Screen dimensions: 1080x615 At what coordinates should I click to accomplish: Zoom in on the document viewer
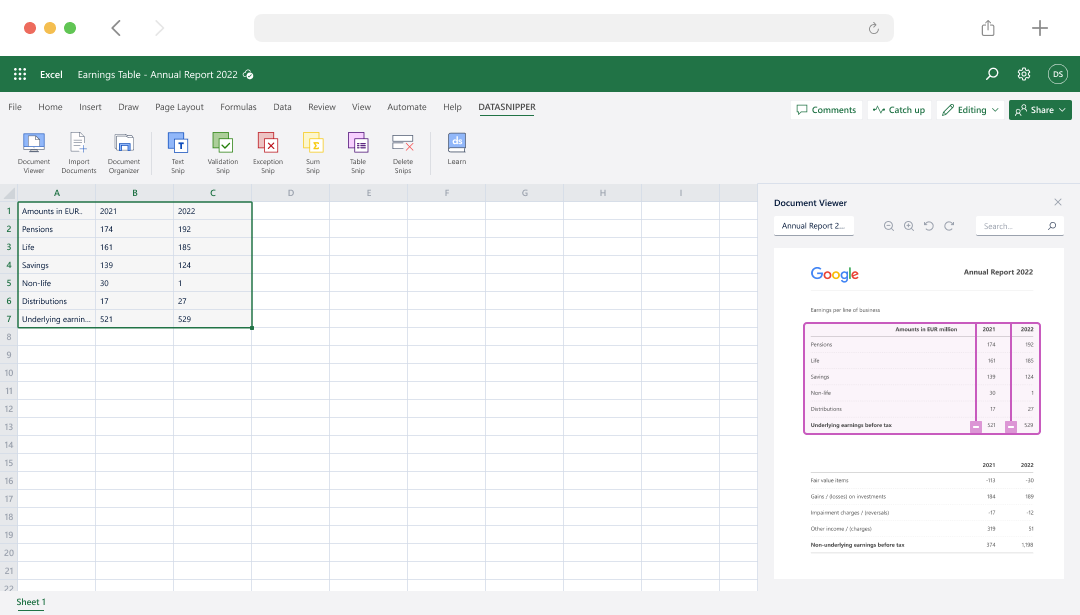(x=908, y=227)
